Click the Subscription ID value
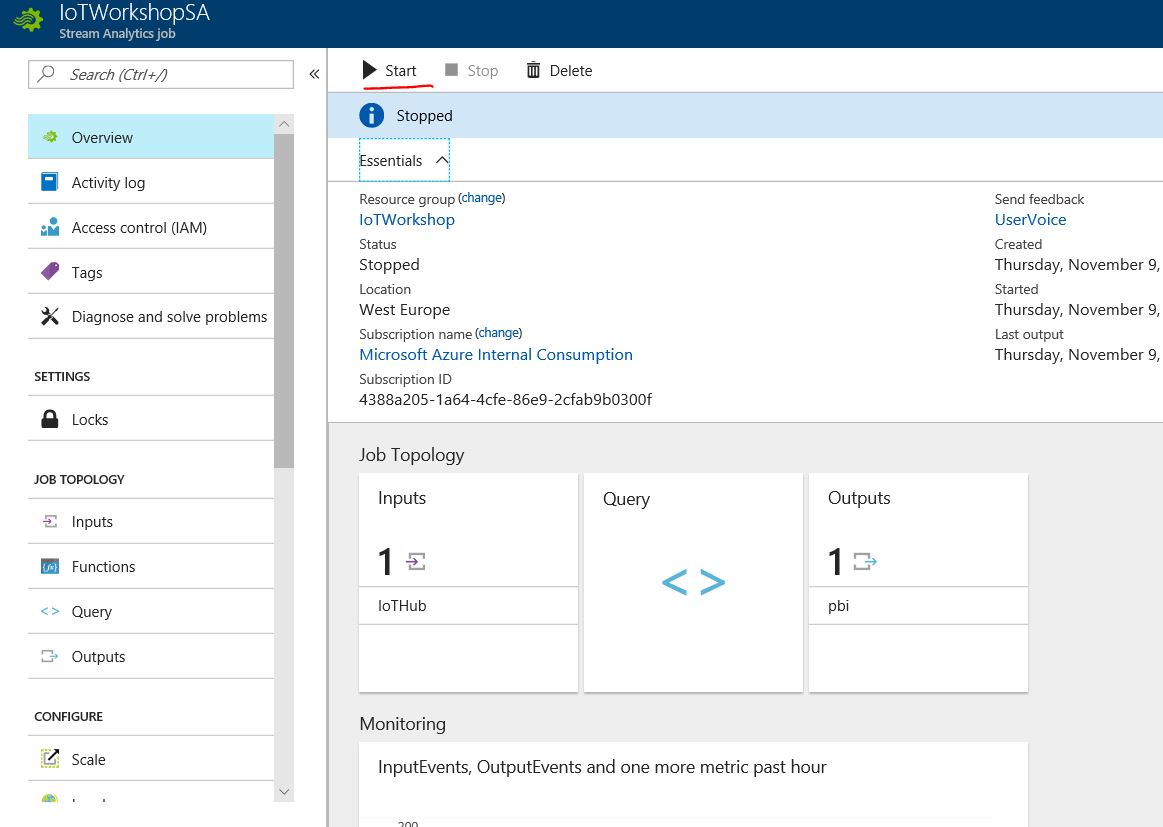Image resolution: width=1163 pixels, height=827 pixels. pyautogui.click(x=505, y=400)
